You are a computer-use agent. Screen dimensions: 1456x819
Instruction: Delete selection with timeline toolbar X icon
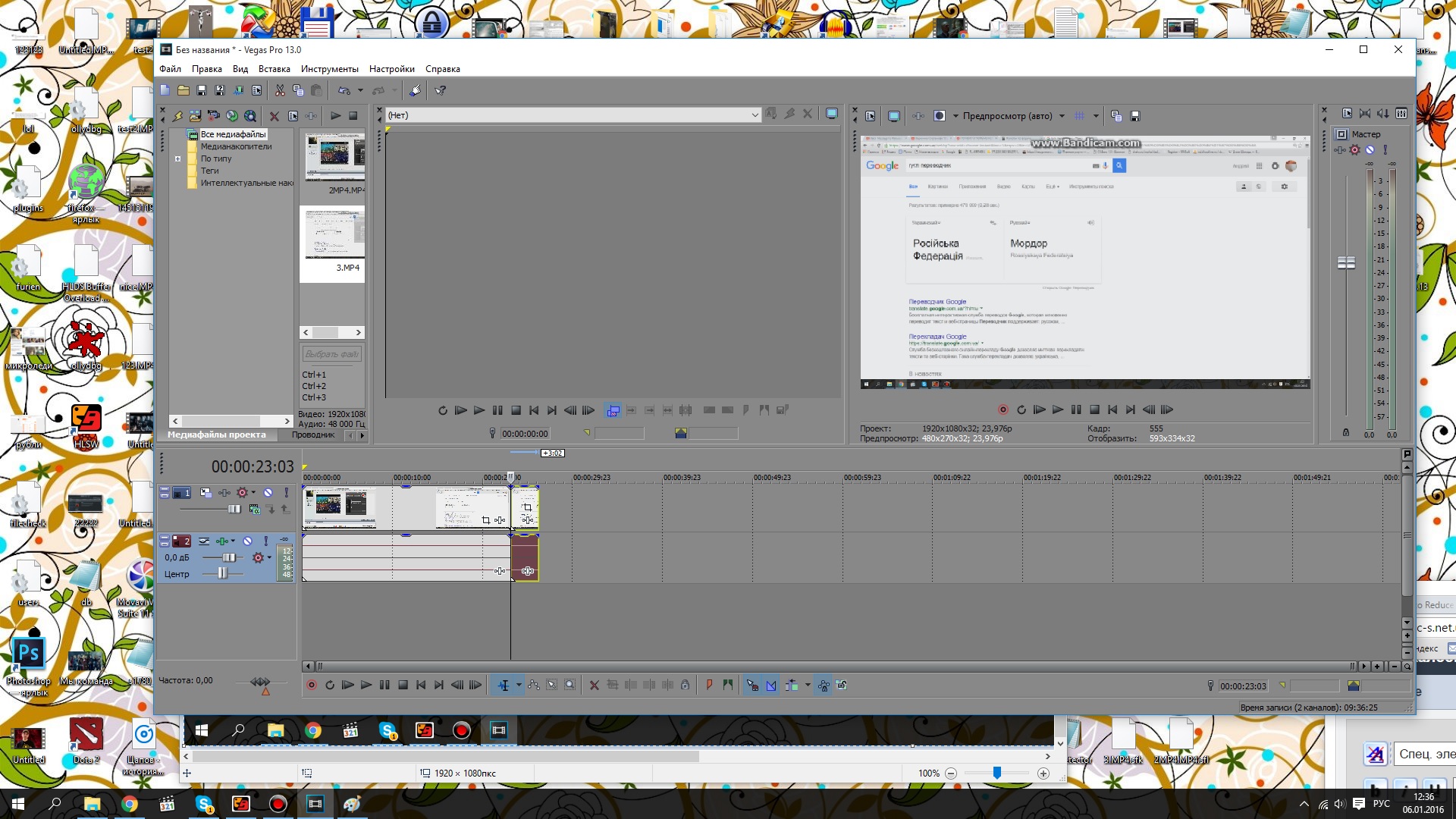[x=595, y=686]
